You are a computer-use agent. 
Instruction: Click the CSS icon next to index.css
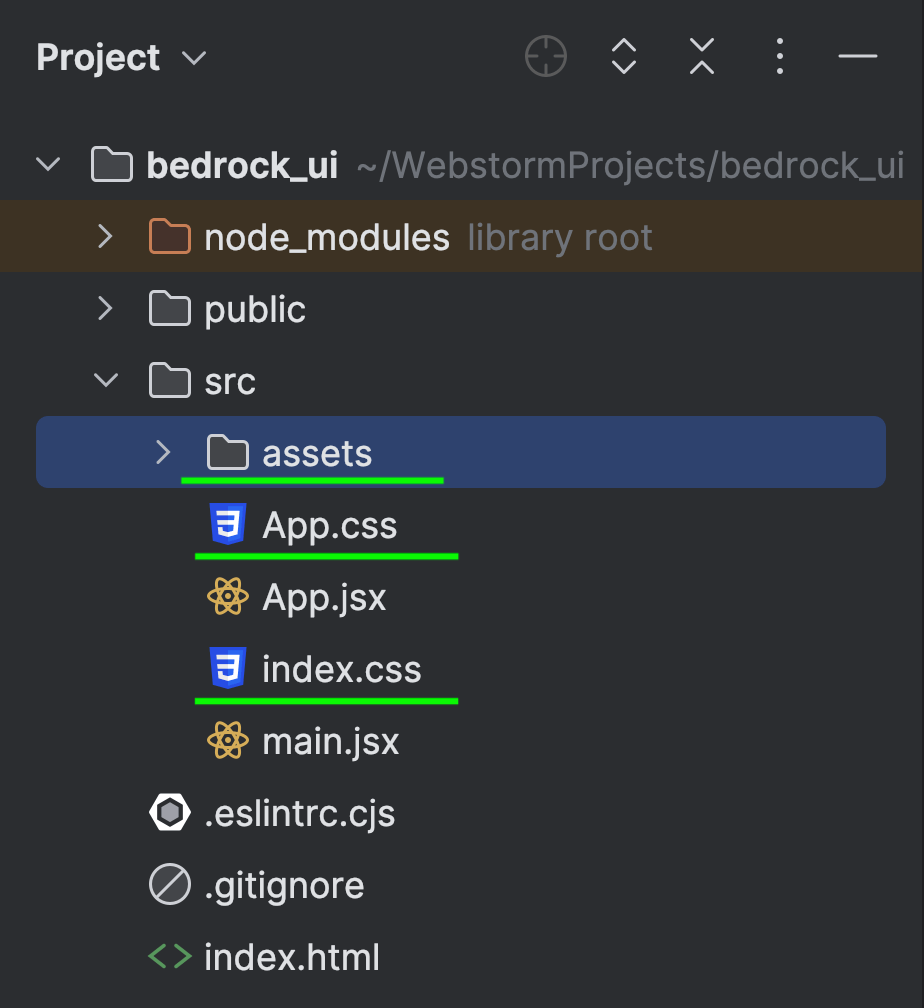tap(227, 669)
